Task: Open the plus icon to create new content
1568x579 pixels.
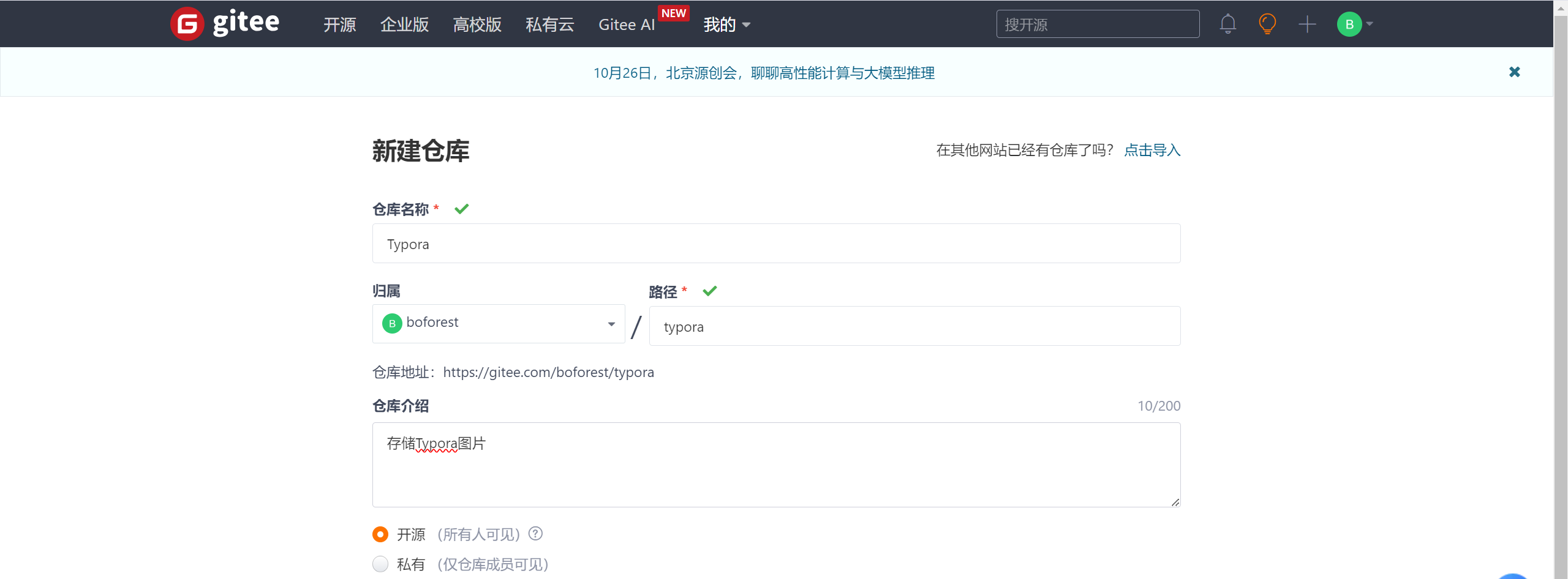Action: click(x=1307, y=23)
